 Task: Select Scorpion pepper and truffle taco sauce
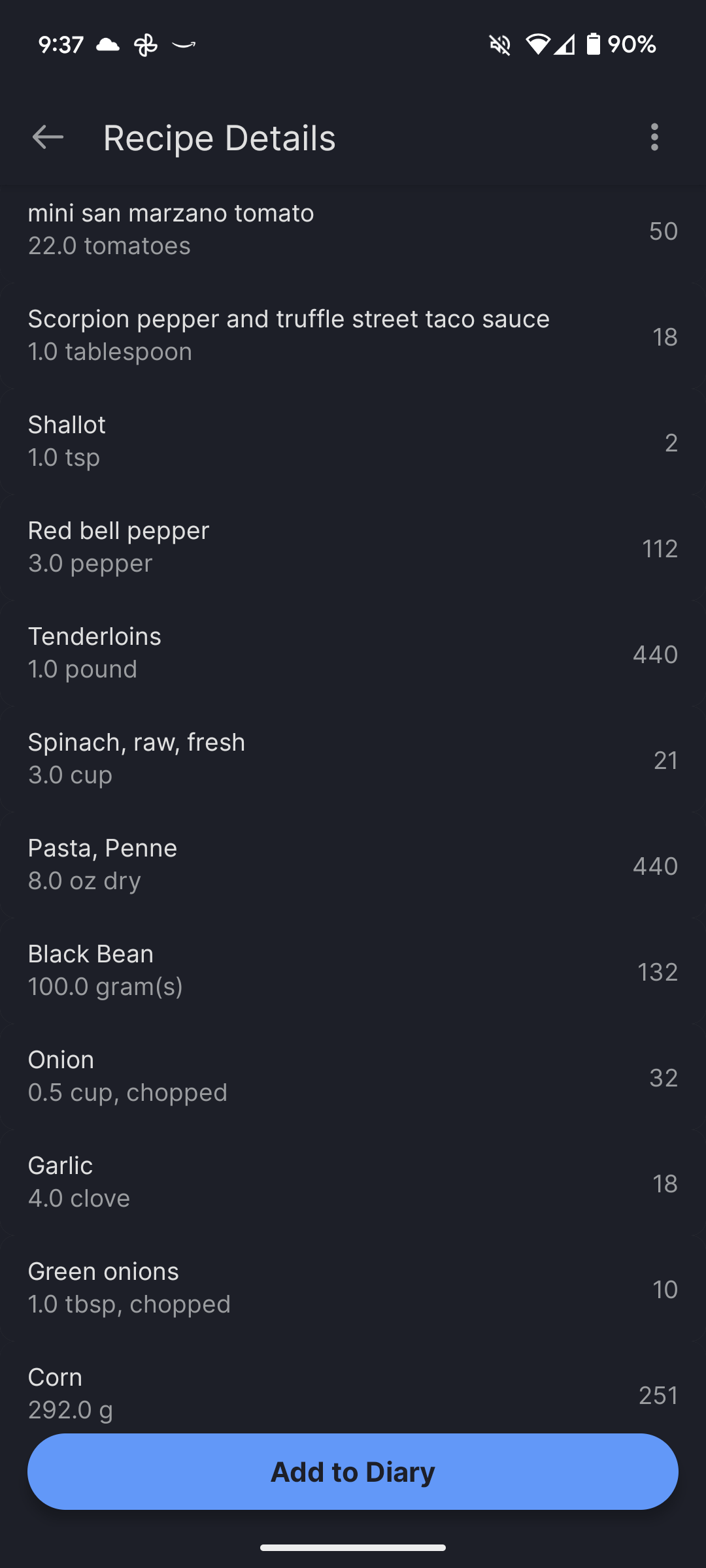tap(353, 335)
